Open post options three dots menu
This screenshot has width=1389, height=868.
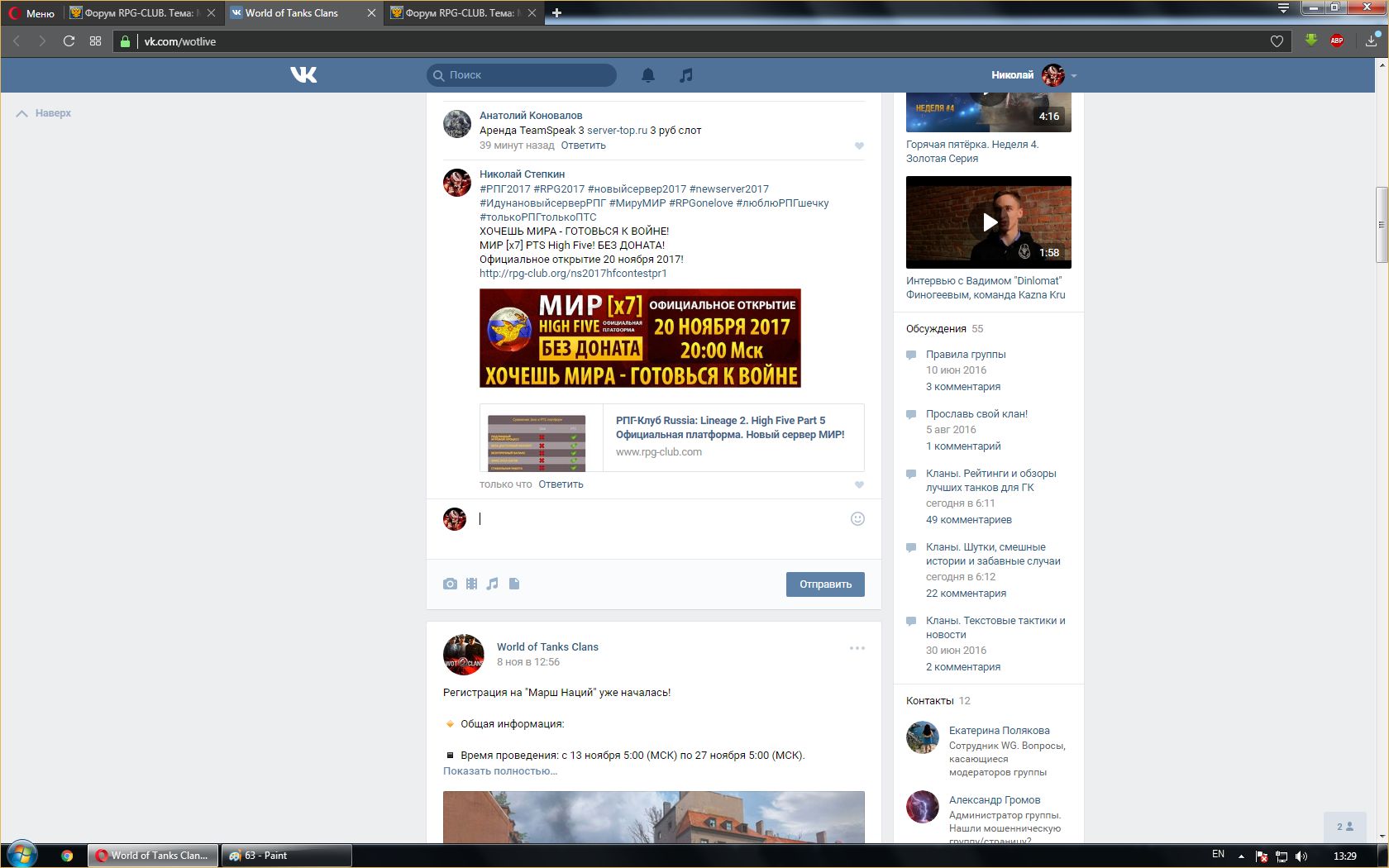tap(857, 648)
